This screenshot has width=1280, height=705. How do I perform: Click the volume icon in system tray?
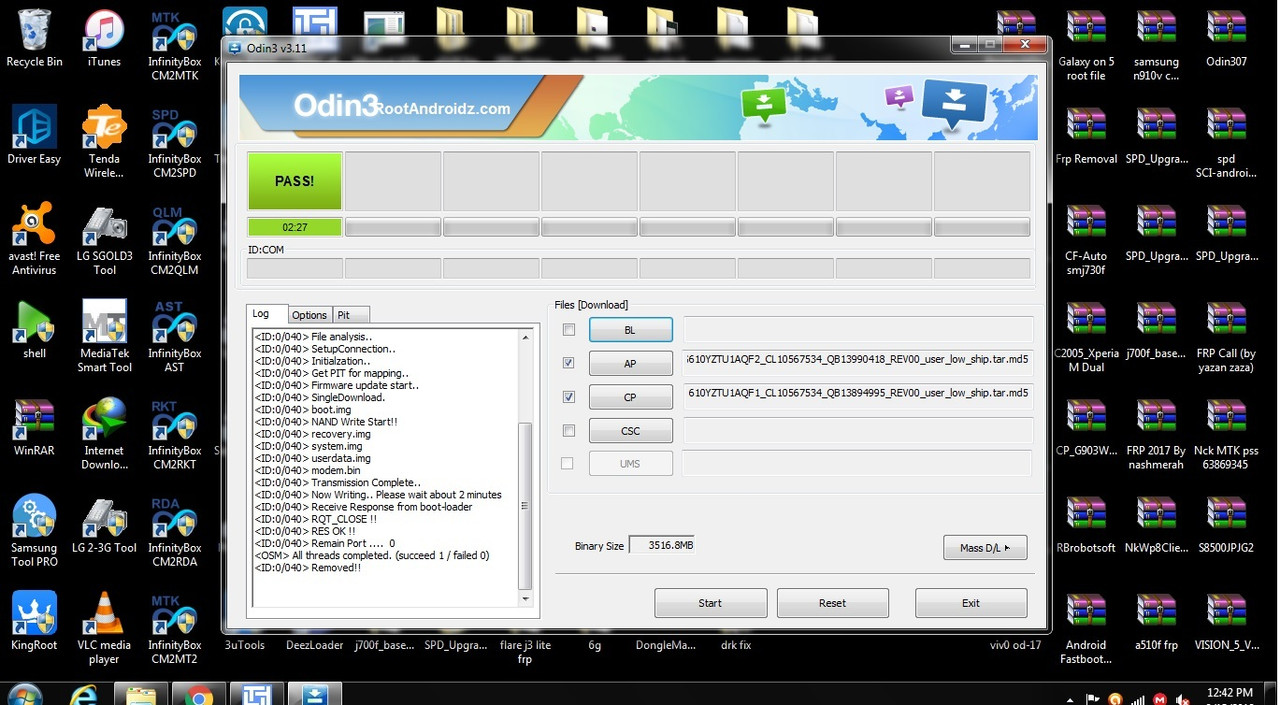(x=1183, y=699)
